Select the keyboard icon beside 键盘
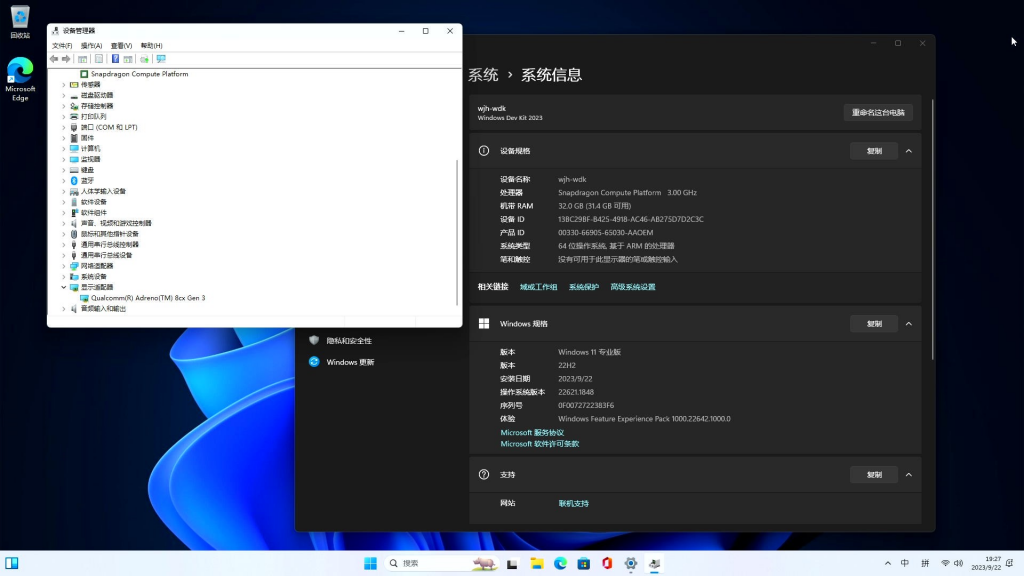This screenshot has width=1024, height=576. tap(74, 170)
